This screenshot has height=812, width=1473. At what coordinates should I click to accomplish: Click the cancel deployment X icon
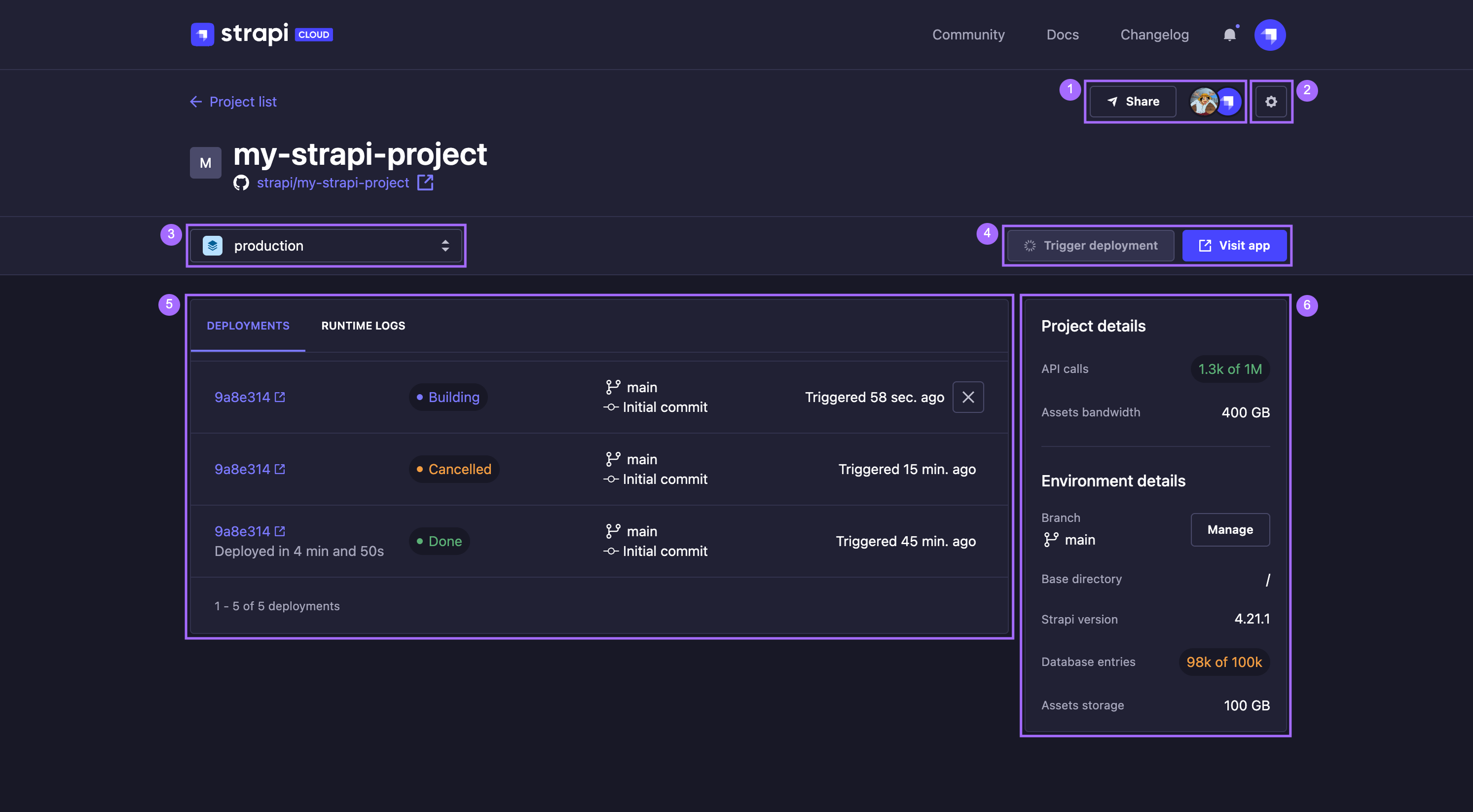point(968,396)
